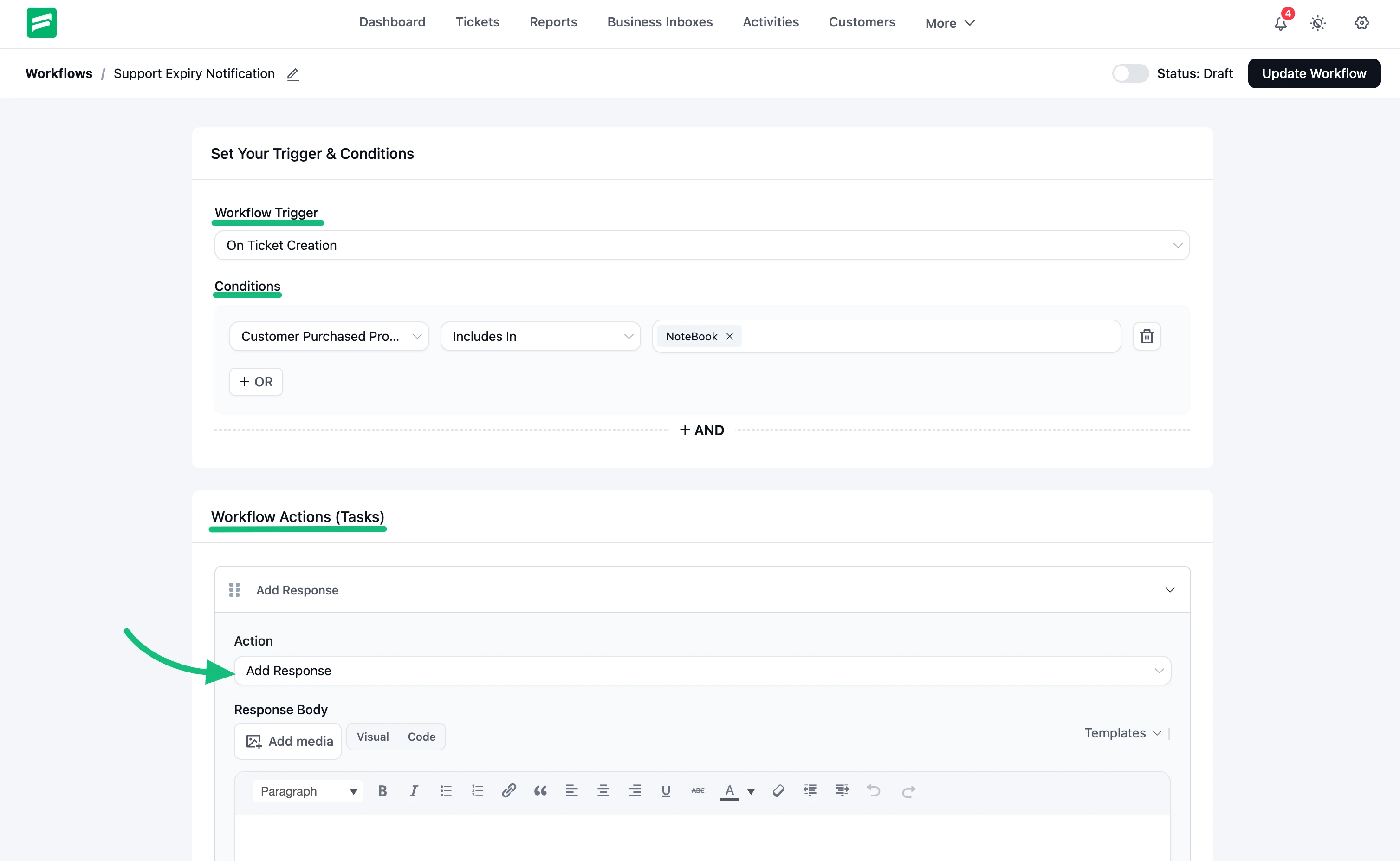Image resolution: width=1400 pixels, height=861 pixels.
Task: Align text left
Action: (x=572, y=791)
